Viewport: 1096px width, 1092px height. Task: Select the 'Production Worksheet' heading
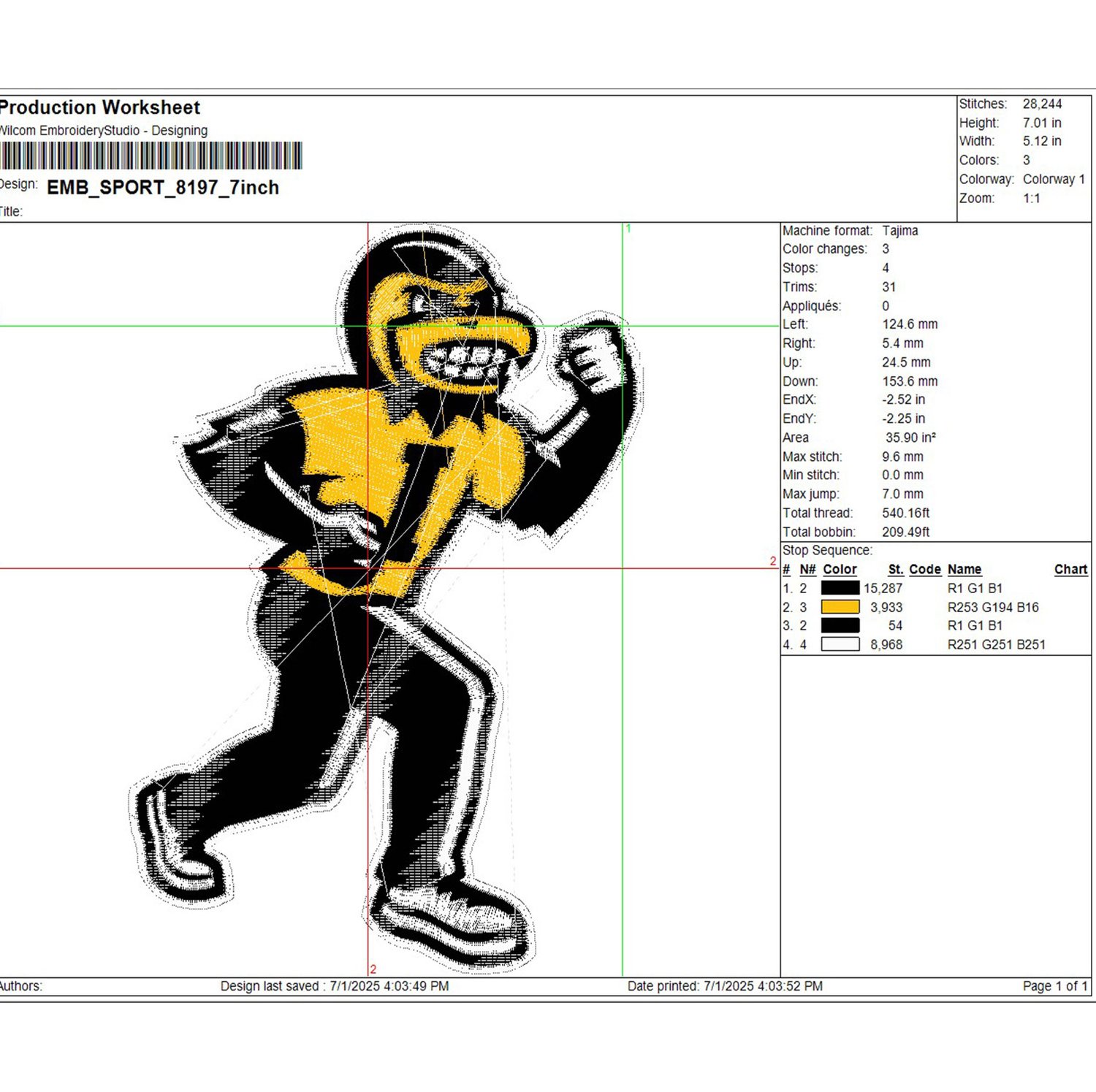pyautogui.click(x=99, y=108)
